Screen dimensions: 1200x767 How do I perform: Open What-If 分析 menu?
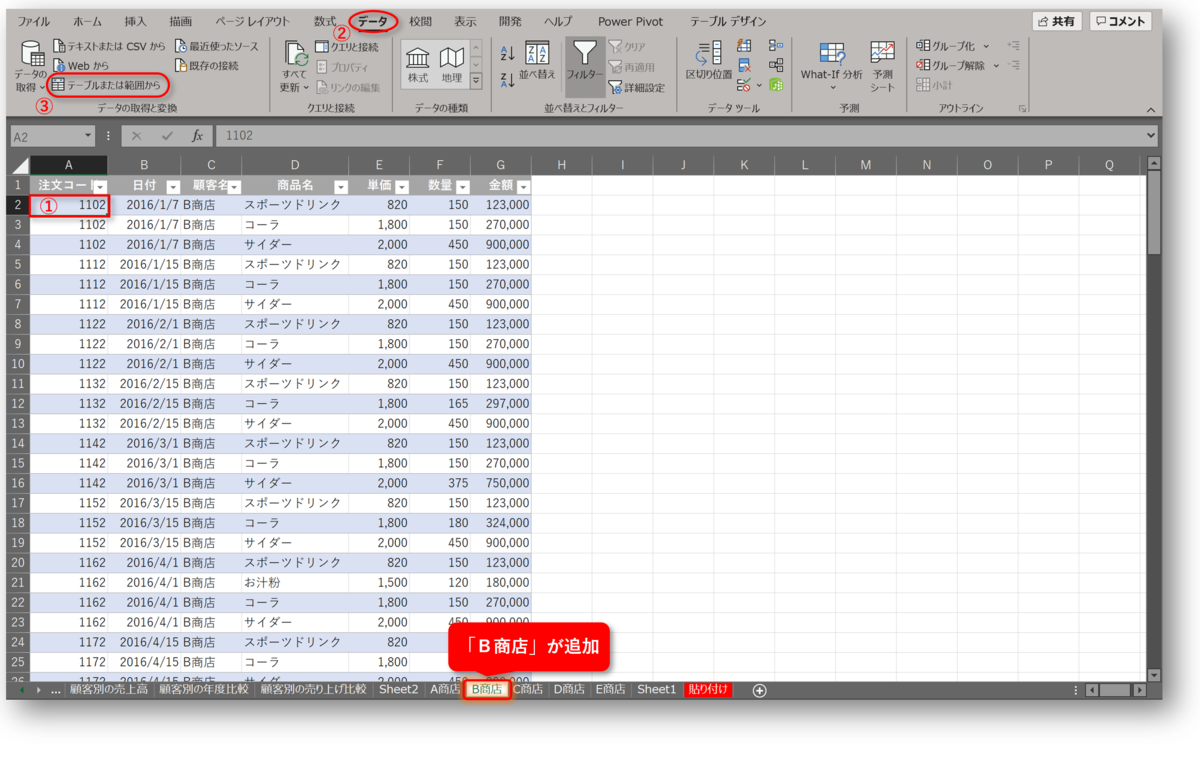831,66
